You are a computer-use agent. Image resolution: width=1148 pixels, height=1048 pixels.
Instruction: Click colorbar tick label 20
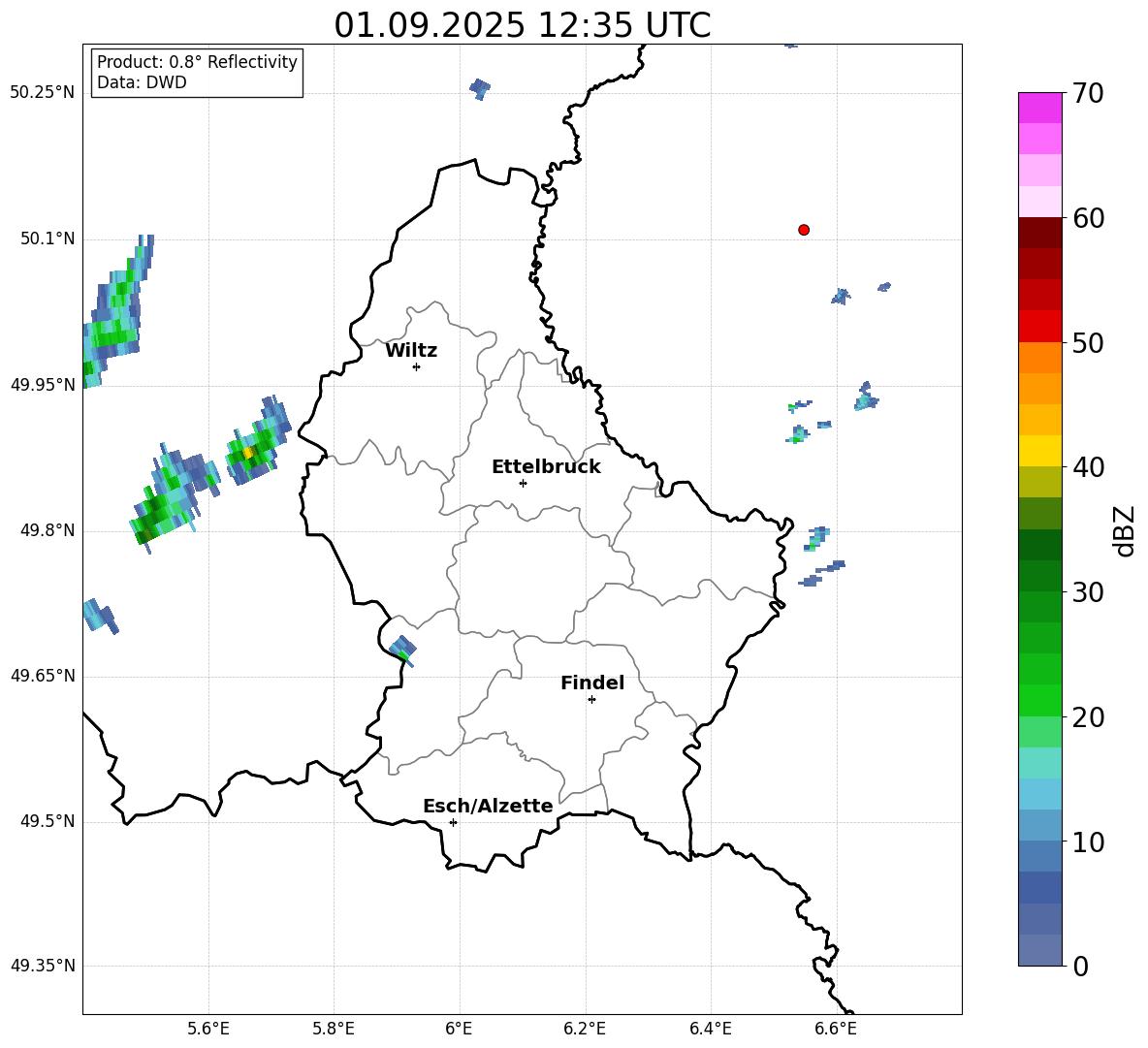[1088, 717]
